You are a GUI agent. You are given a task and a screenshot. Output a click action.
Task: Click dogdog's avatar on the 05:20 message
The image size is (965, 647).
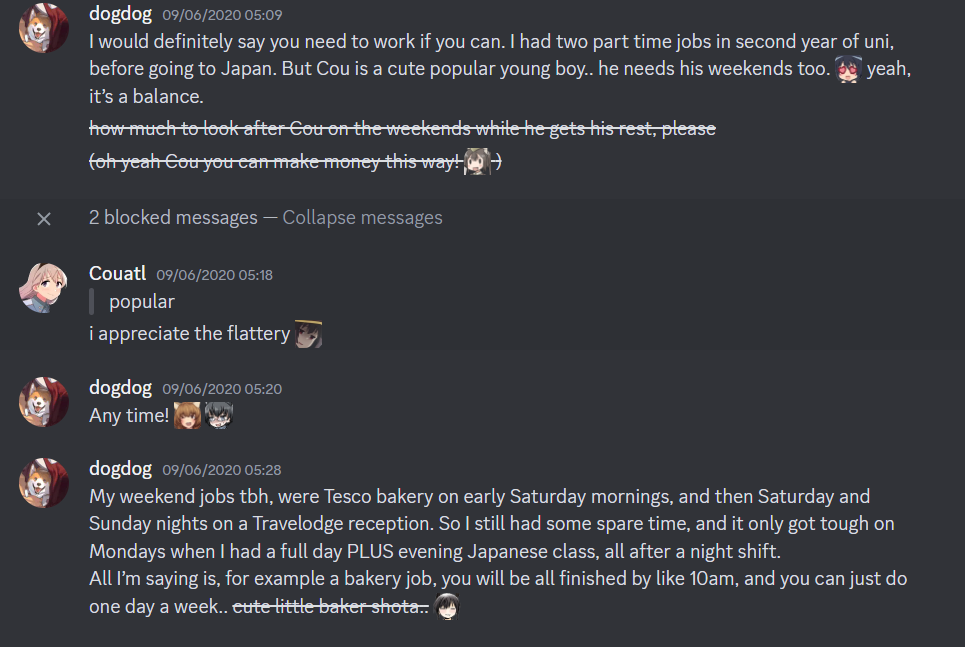tap(44, 403)
